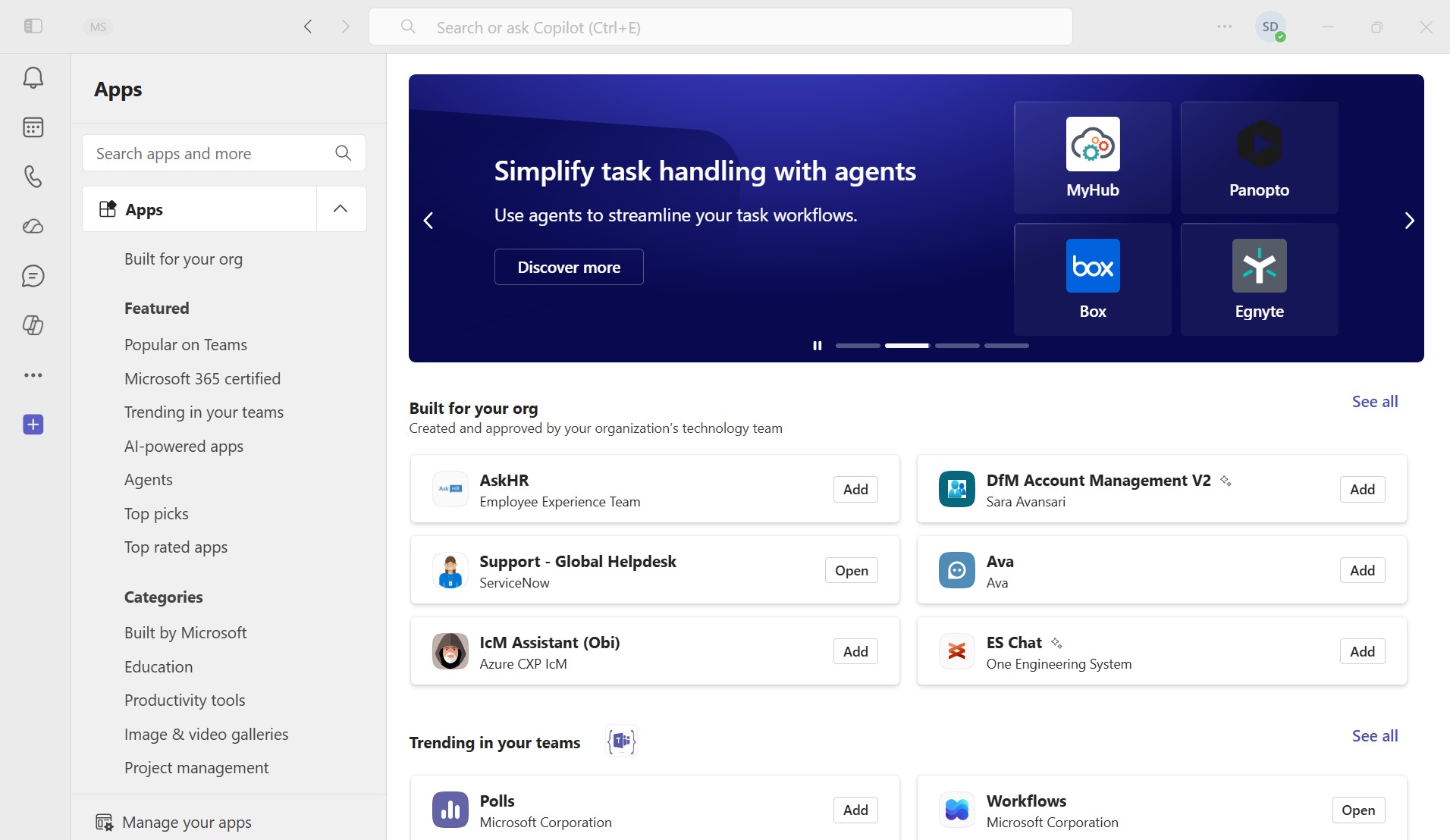Open the SD profile avatar
The height and width of the screenshot is (840, 1450).
click(x=1270, y=27)
